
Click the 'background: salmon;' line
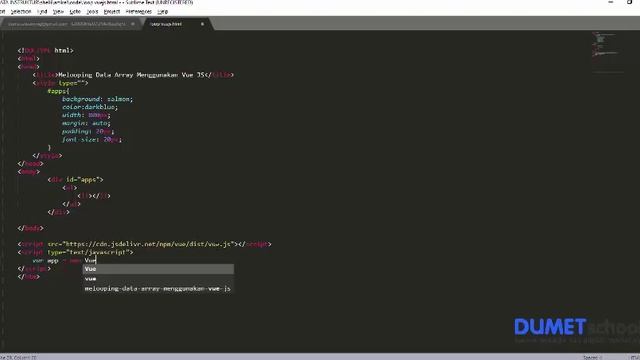[98, 99]
